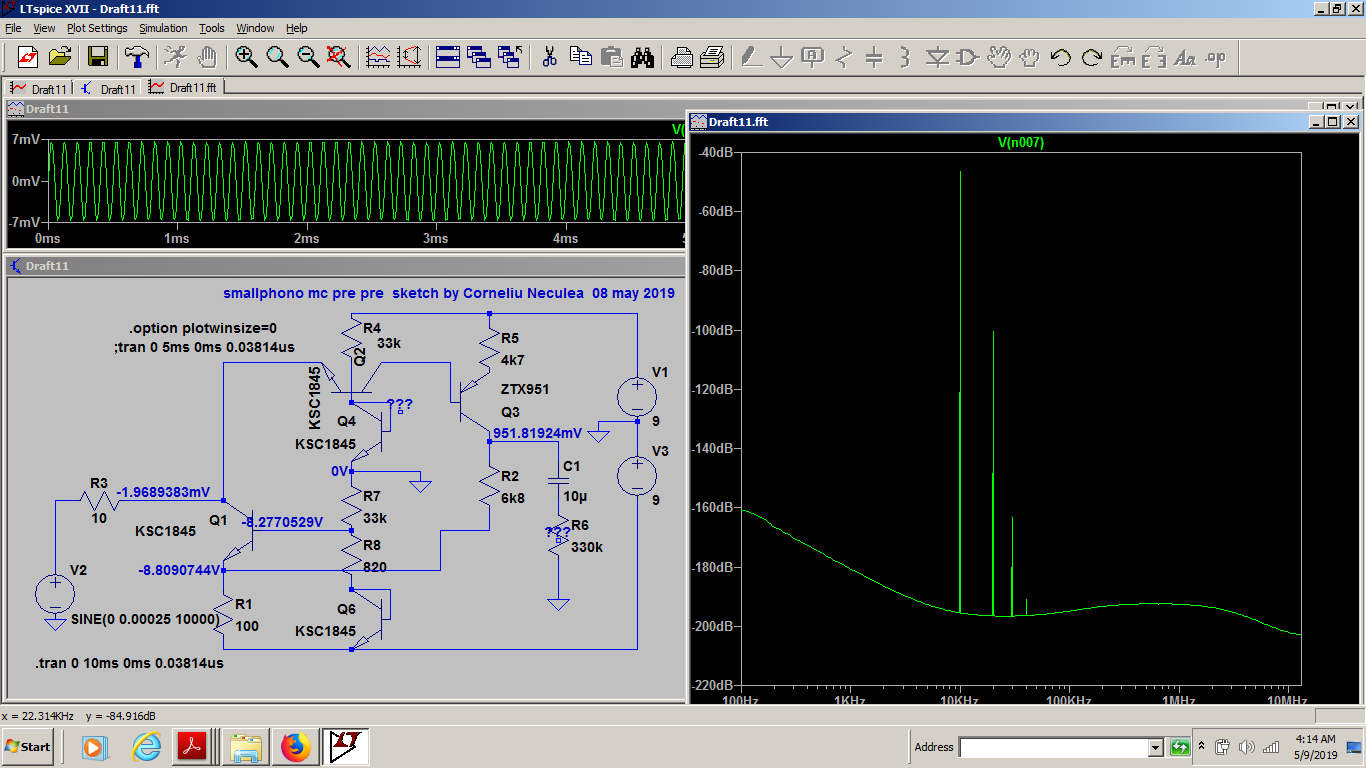Click the Halt simulation hand icon
The height and width of the screenshot is (768, 1366).
(207, 56)
